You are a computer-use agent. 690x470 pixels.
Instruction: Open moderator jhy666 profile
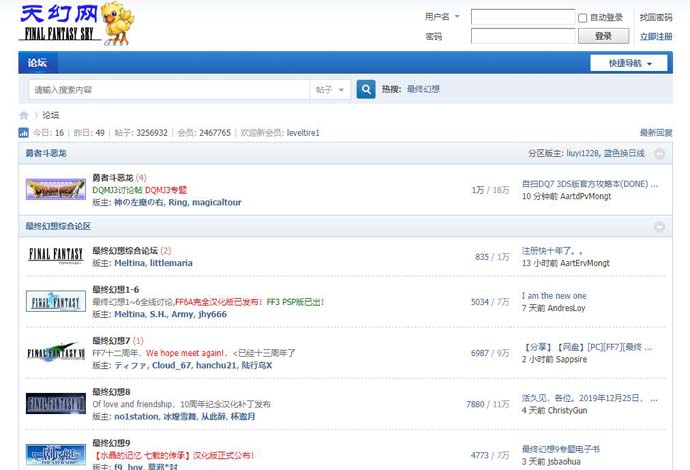213,314
